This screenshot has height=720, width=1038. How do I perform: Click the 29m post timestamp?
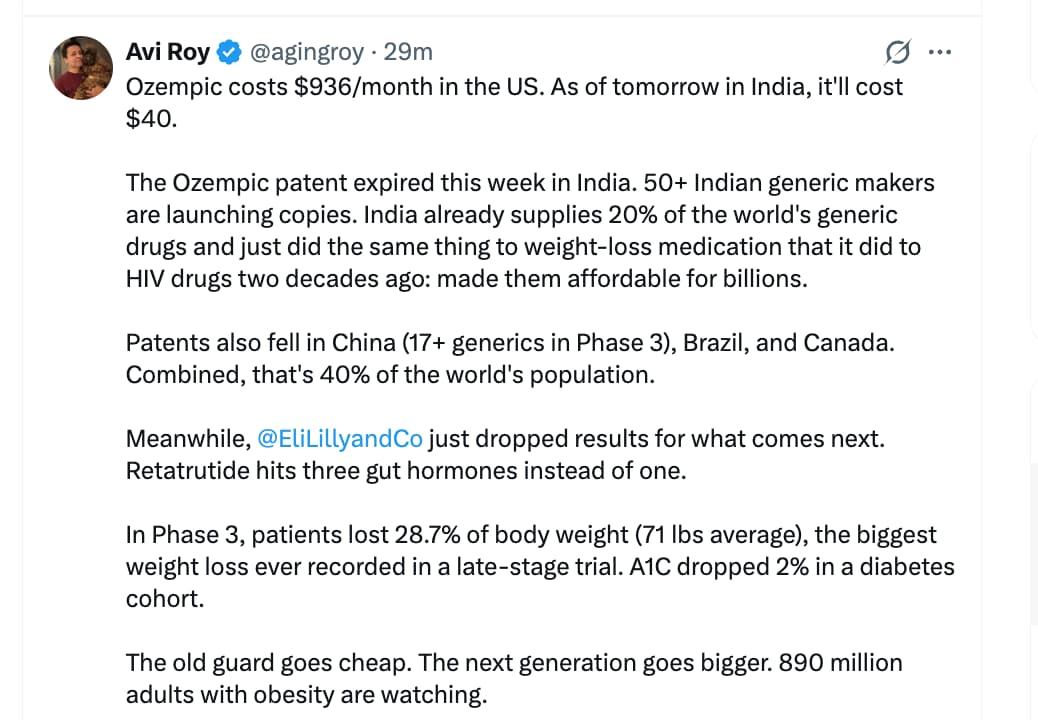click(409, 51)
